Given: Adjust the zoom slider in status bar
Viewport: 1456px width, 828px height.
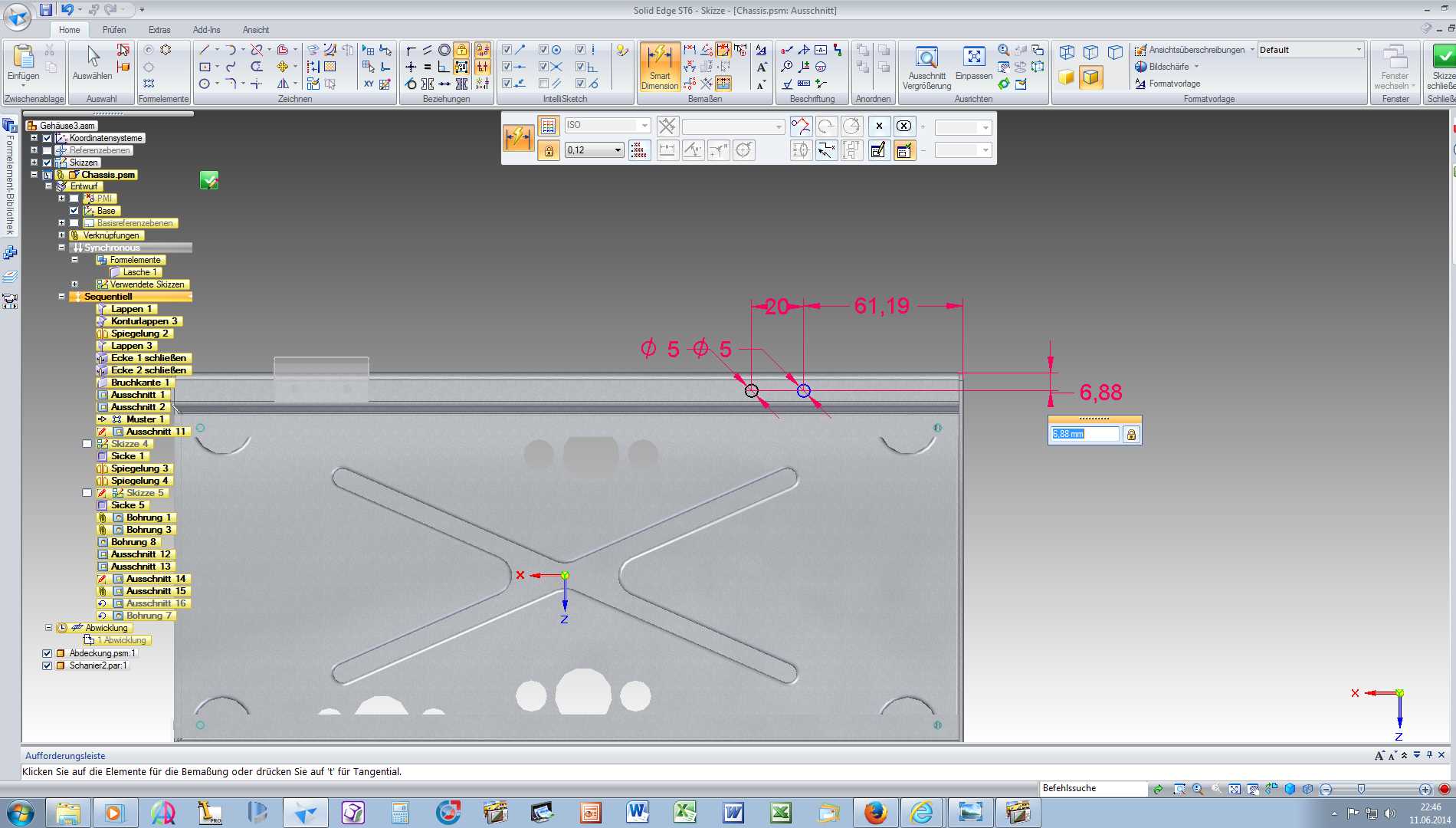Looking at the screenshot, I should (1361, 789).
